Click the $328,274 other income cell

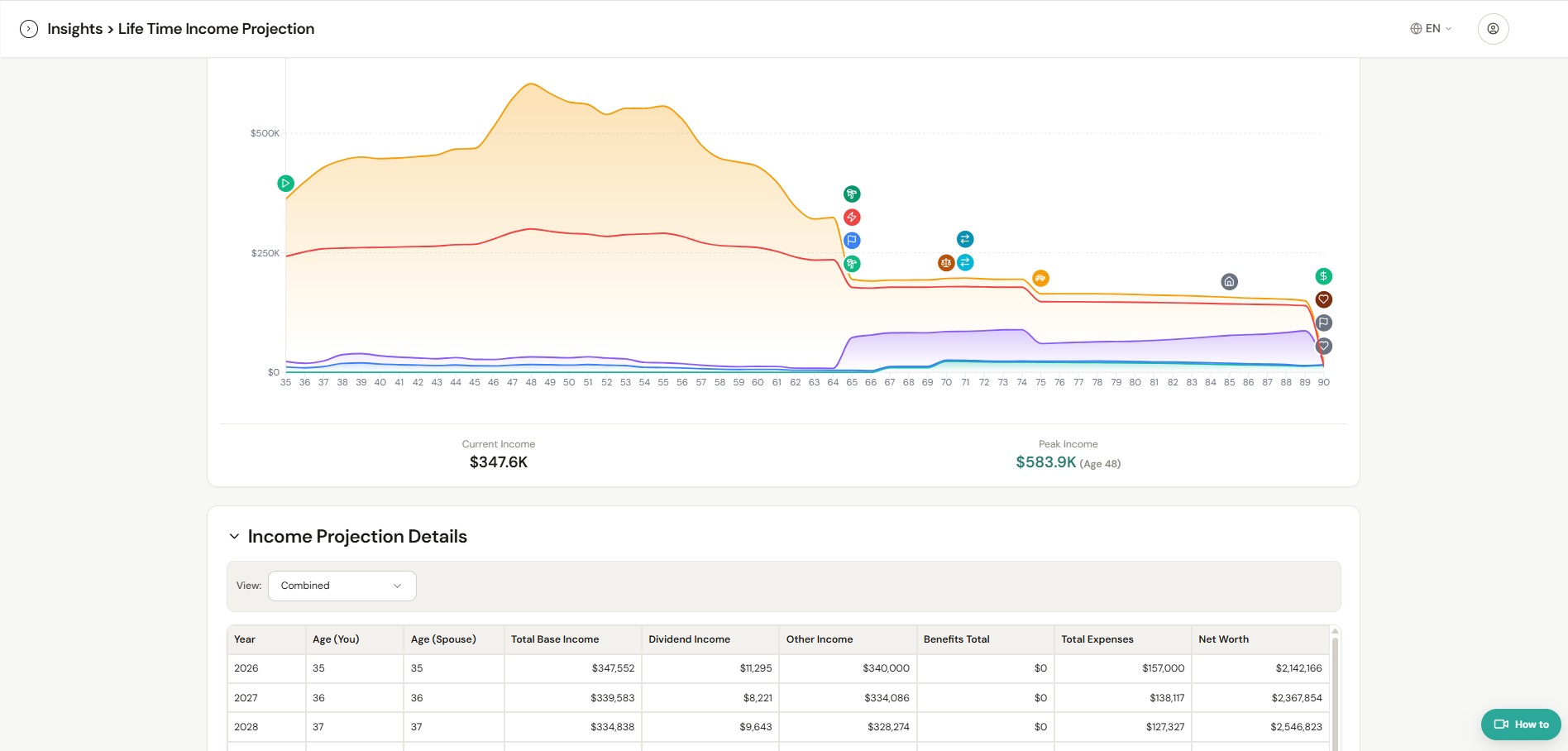click(x=848, y=727)
